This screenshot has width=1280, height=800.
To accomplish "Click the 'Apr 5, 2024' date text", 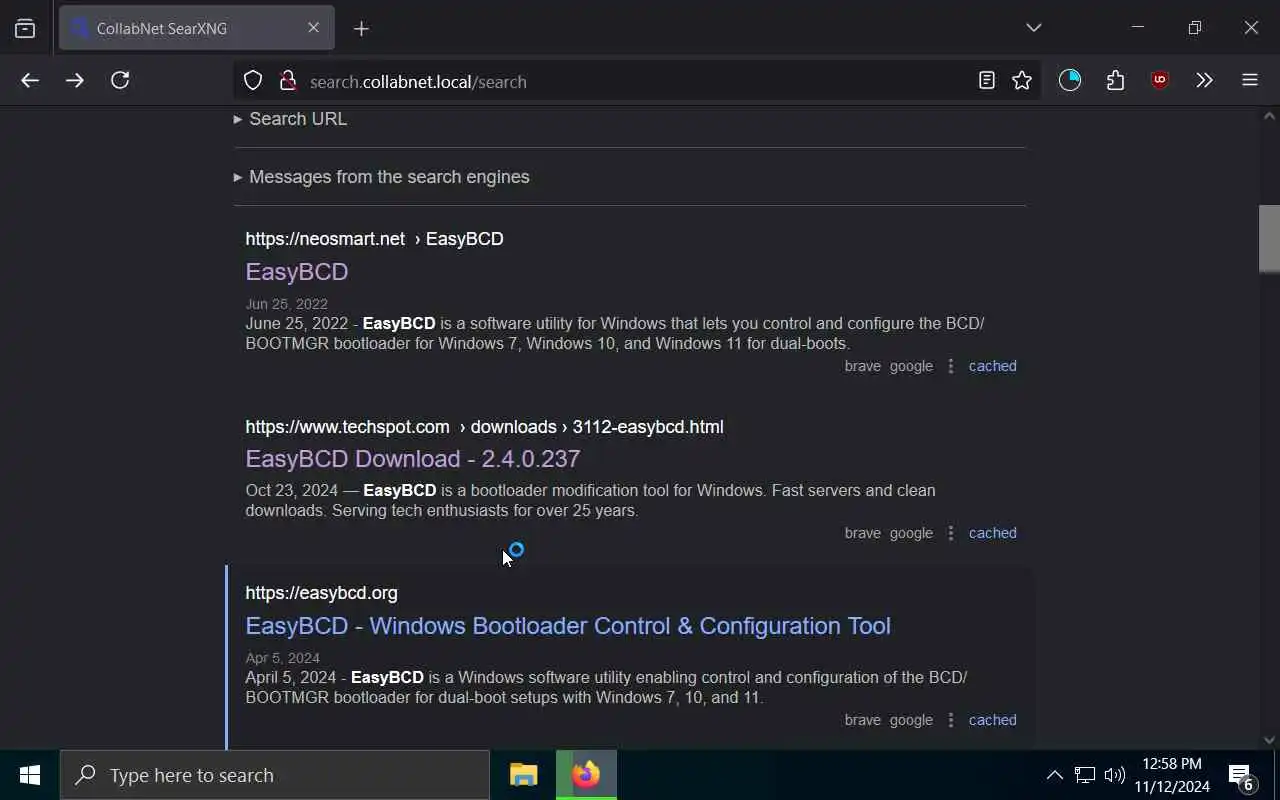I will click(282, 658).
